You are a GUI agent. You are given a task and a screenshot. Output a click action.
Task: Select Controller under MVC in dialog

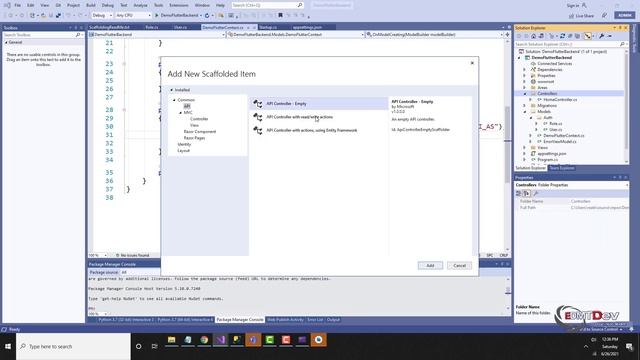(x=199, y=119)
